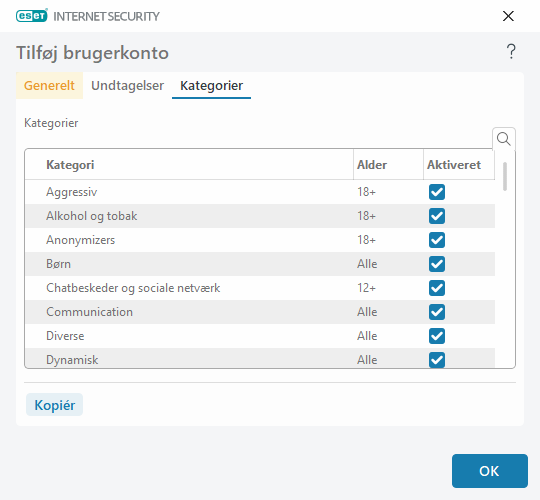The width and height of the screenshot is (540, 500).
Task: Sort by the Alder column header
Action: click(388, 165)
